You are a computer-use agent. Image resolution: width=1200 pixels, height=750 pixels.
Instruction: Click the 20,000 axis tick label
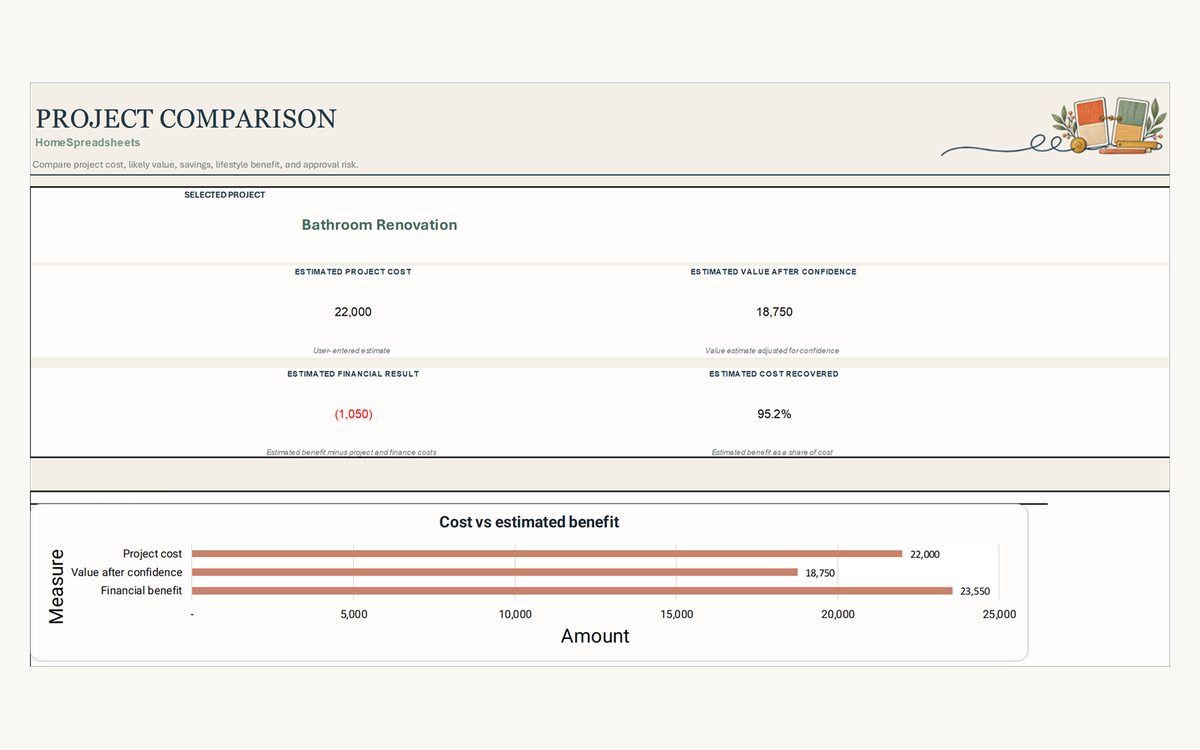[x=837, y=615]
